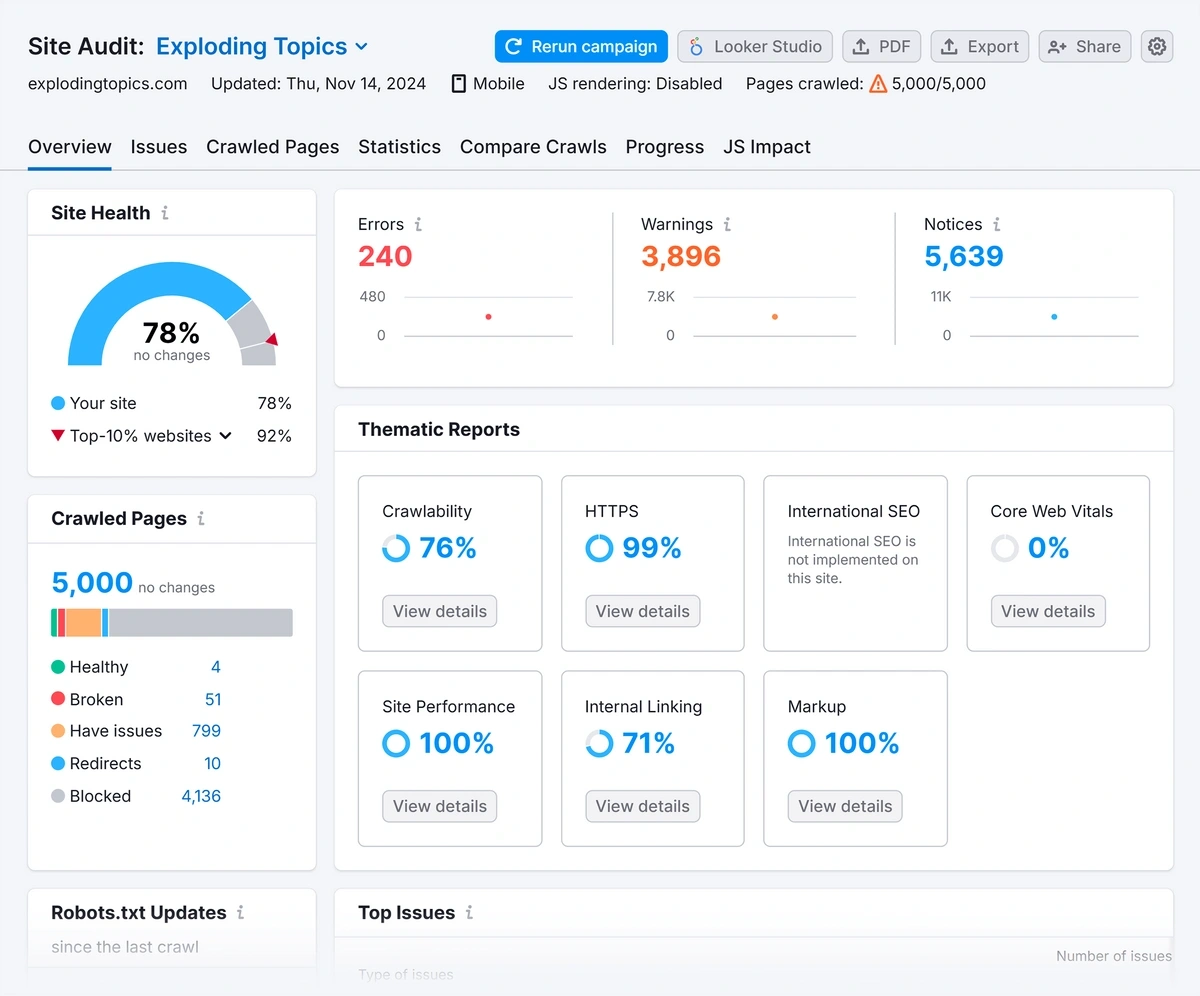Viewport: 1200px width, 996px height.
Task: Click the Site Performance donut icon
Action: pos(396,743)
